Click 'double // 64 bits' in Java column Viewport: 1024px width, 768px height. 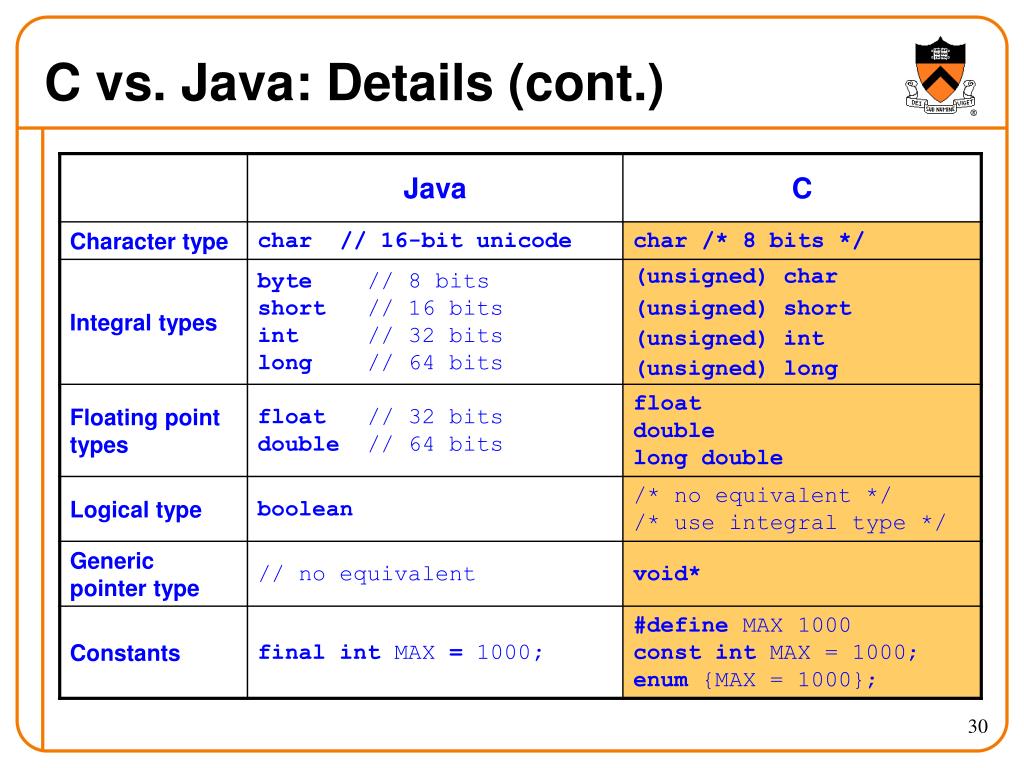(380, 444)
